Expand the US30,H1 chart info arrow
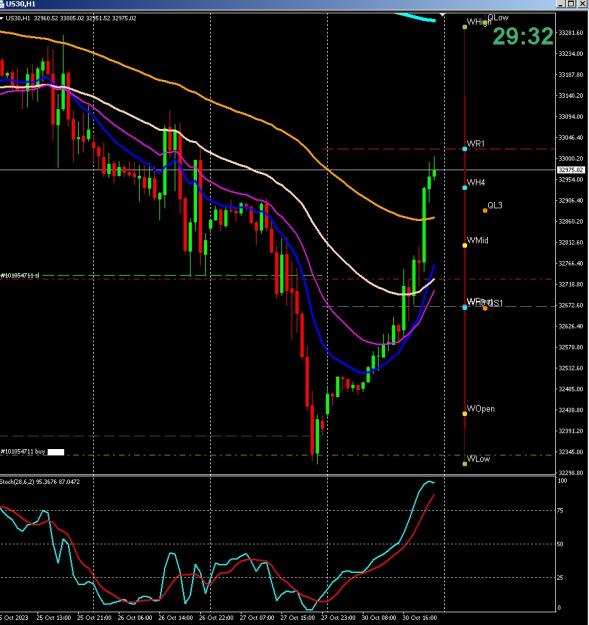The image size is (589, 625). (2, 18)
